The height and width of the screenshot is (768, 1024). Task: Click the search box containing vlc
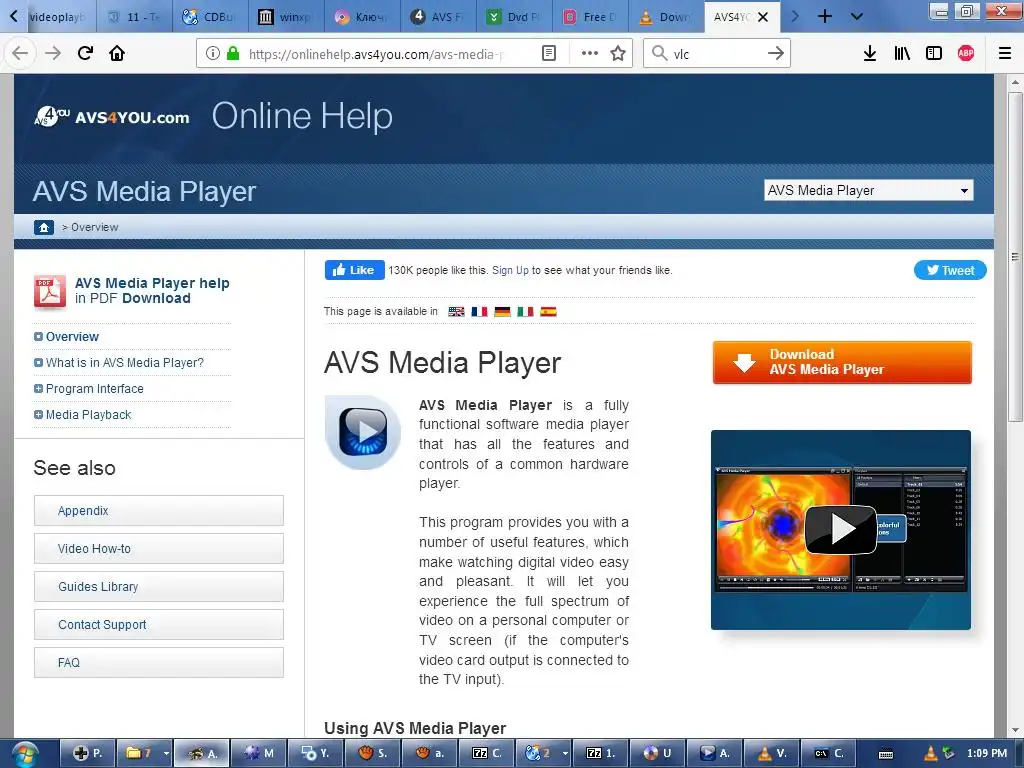718,54
